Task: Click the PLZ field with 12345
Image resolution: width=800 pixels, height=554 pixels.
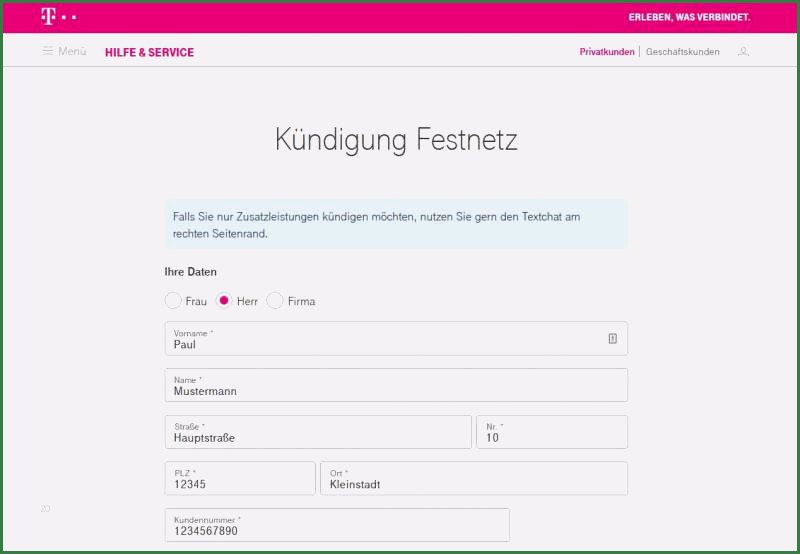Action: [x=240, y=479]
